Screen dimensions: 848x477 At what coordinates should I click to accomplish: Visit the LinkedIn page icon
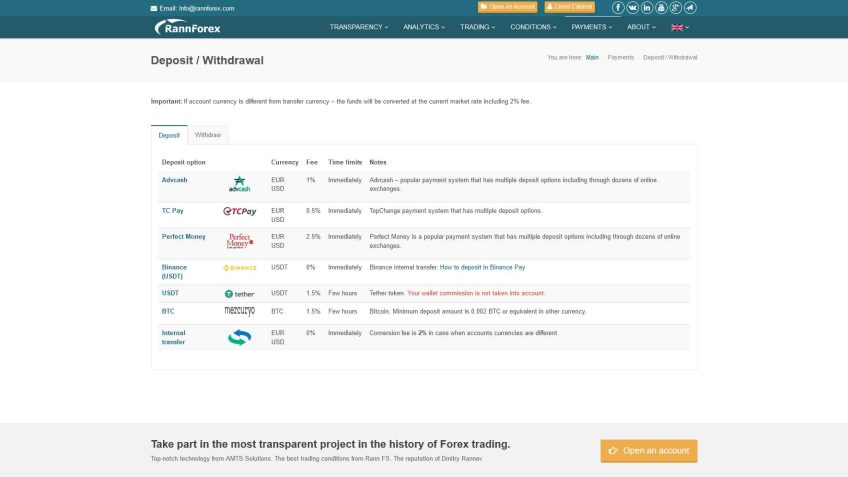(x=647, y=7)
